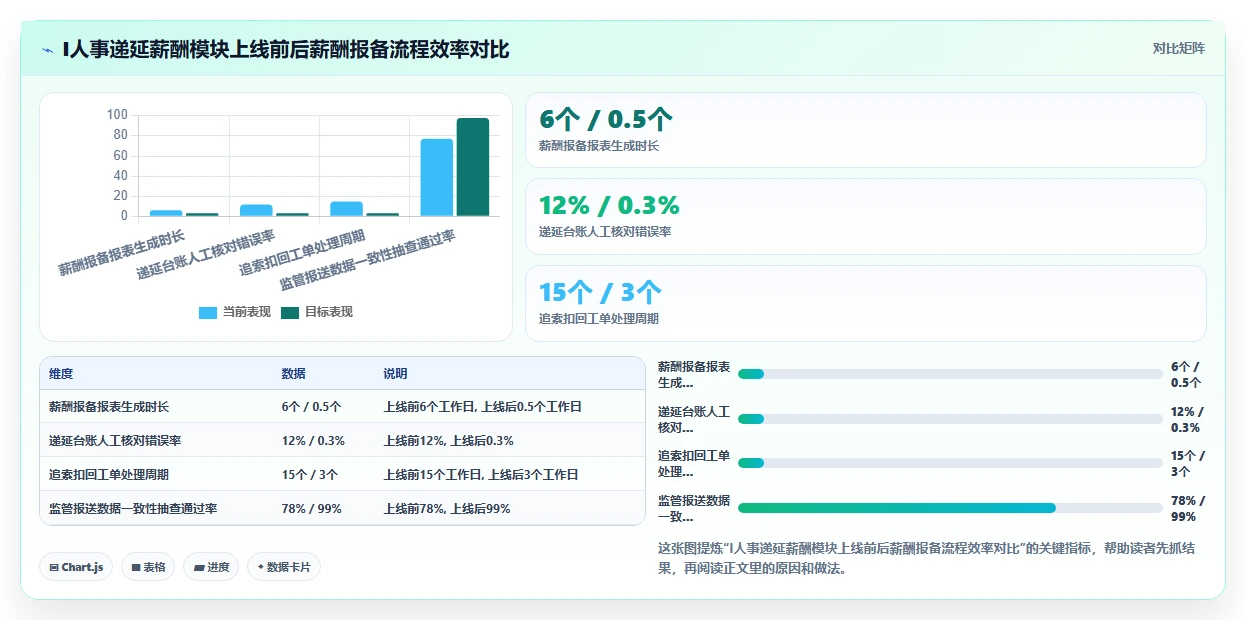Click chart axis label 监管报送数据一致性抽查通过率

pos(367,260)
